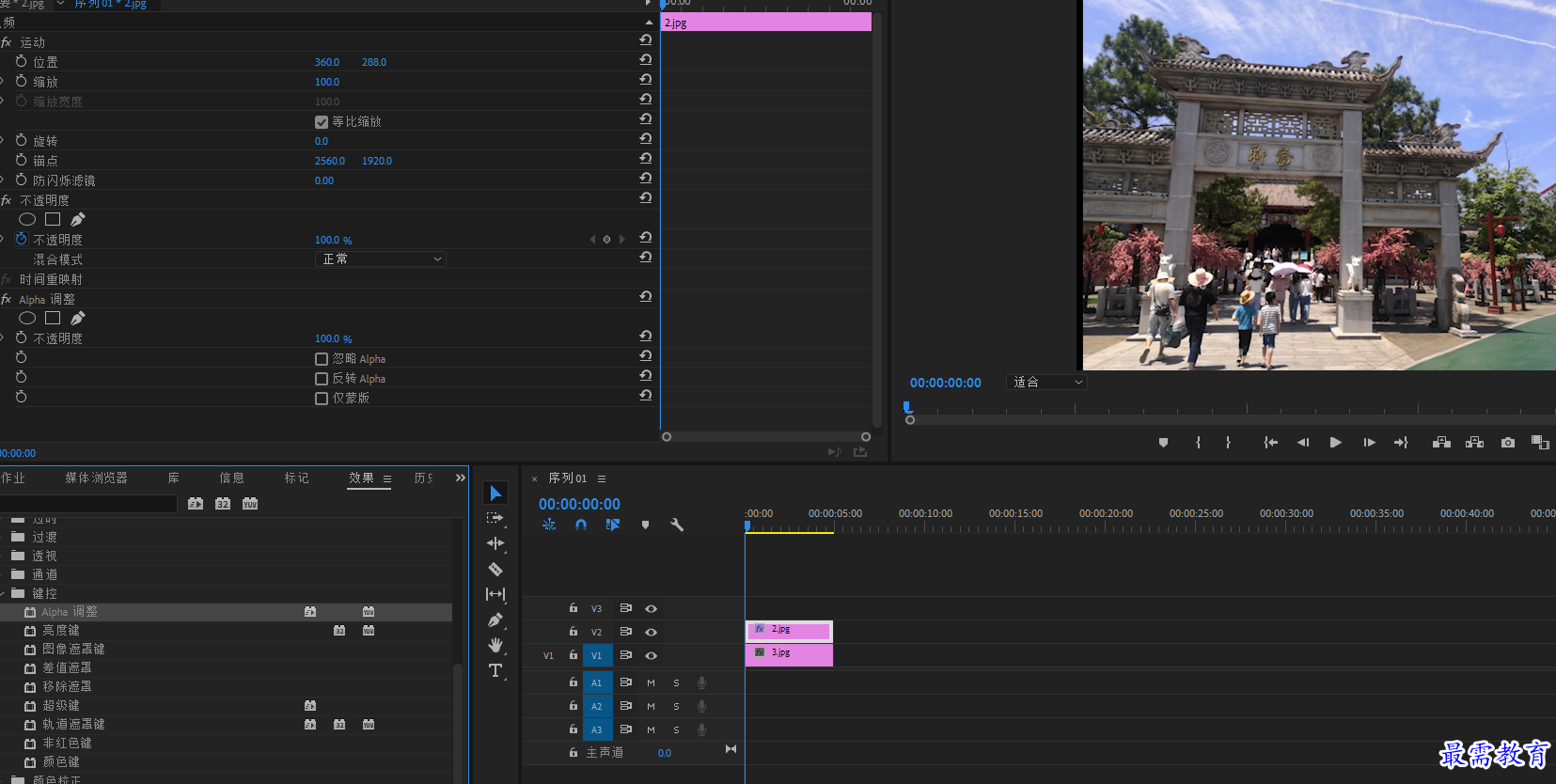Export frame with camera icon
Image resolution: width=1556 pixels, height=784 pixels.
1508,443
